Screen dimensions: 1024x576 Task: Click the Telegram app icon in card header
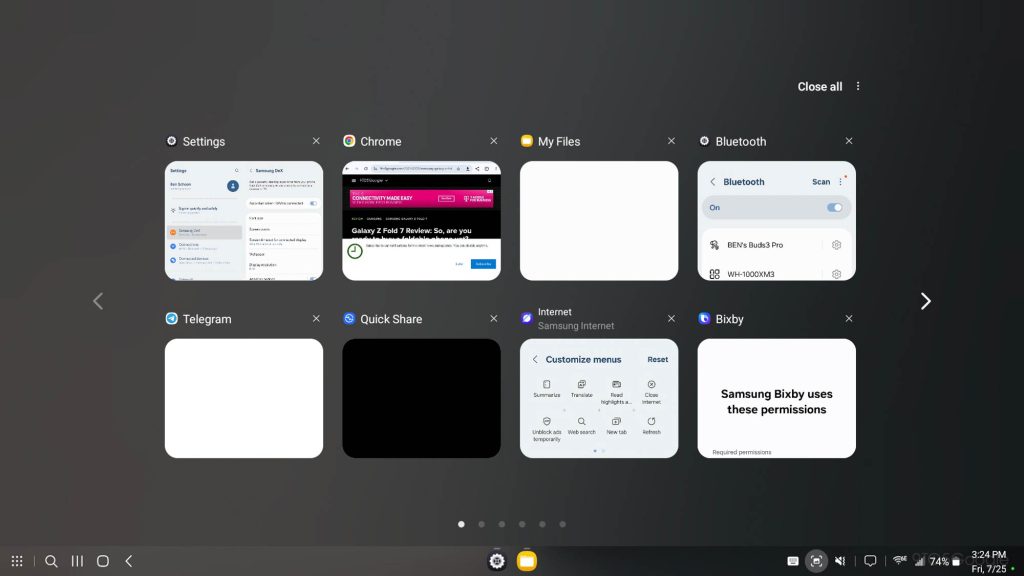coord(172,319)
